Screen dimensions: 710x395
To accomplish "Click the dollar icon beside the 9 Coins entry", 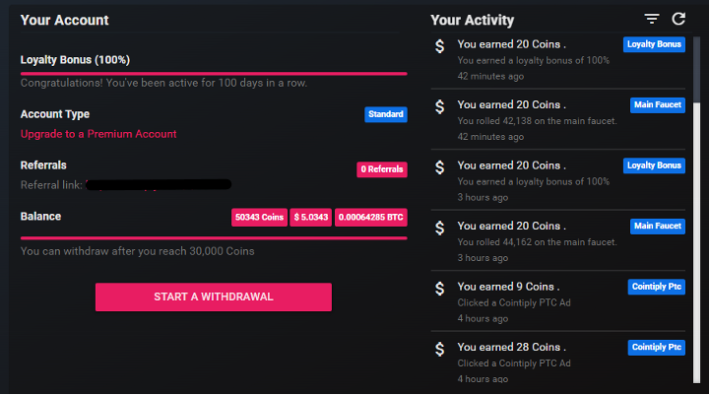I will (x=440, y=289).
